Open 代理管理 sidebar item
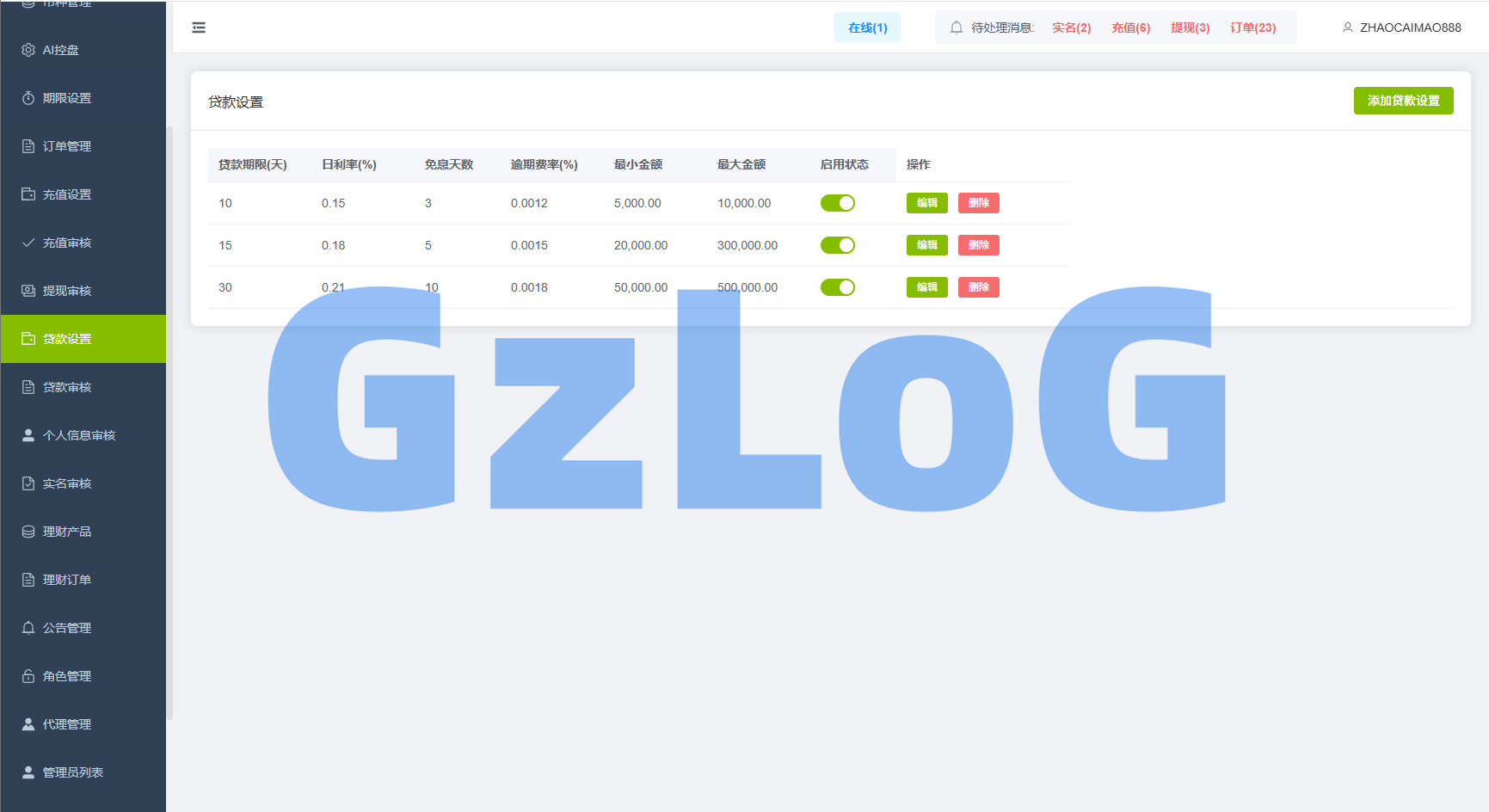 point(83,724)
